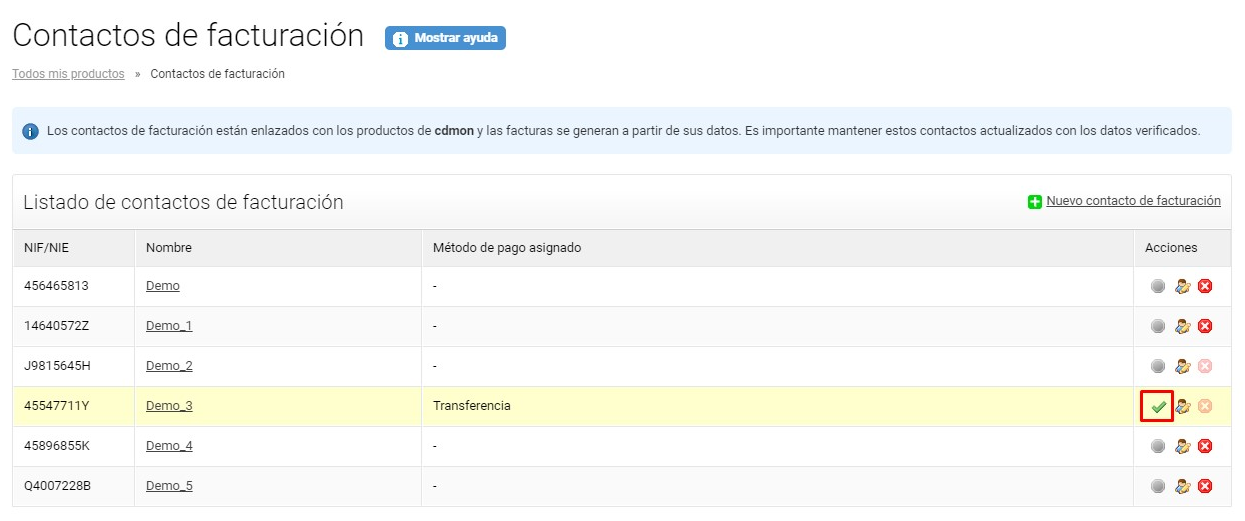Go to Todos mis productos breadcrumb
Viewport: 1245px width, 521px height.
(68, 74)
